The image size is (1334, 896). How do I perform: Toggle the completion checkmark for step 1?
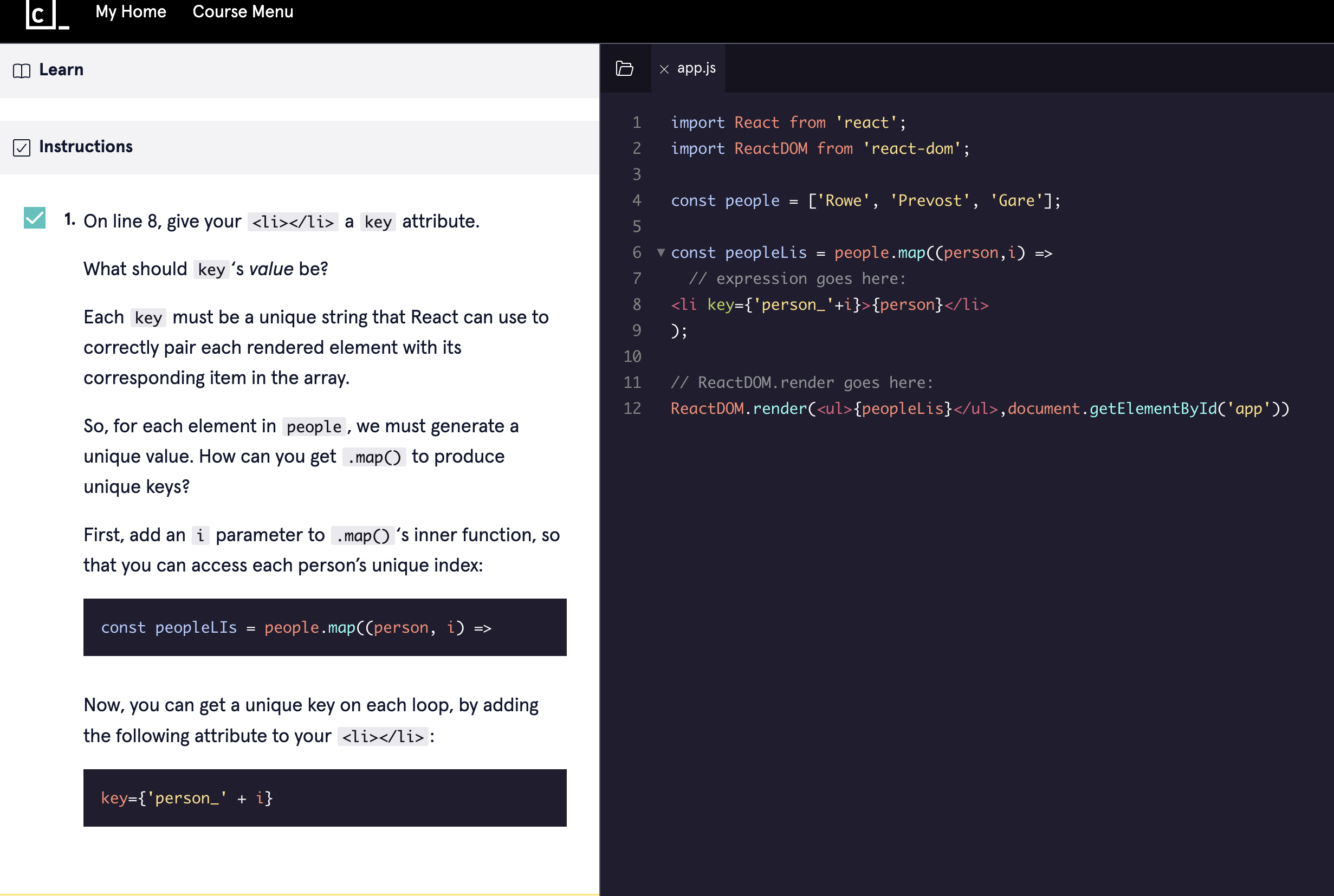pyautogui.click(x=34, y=218)
